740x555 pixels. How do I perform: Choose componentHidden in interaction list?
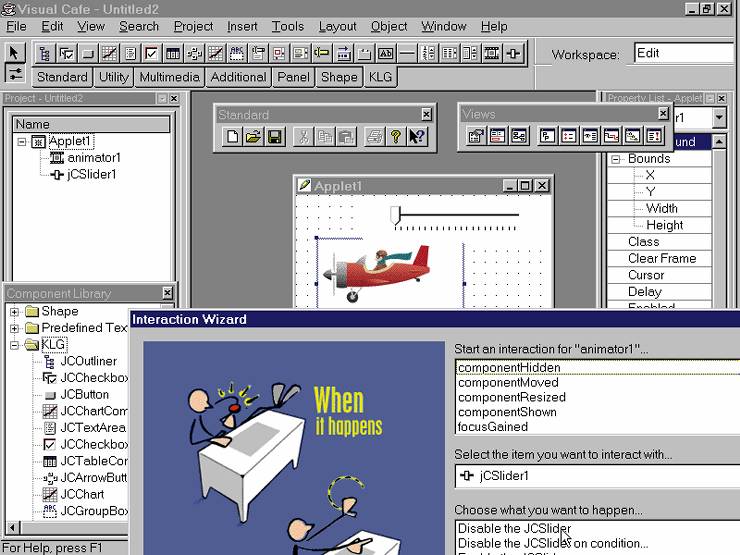tap(597, 368)
